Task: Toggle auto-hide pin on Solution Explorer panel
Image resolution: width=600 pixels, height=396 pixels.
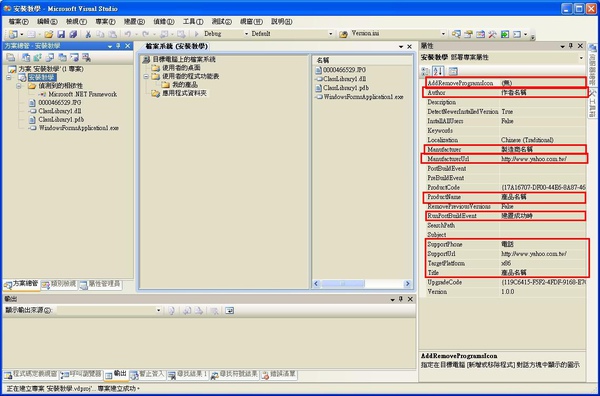Action: (119, 46)
